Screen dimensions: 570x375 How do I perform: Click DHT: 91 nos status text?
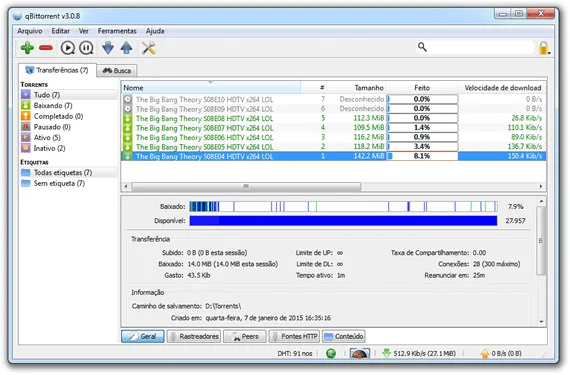pos(294,353)
